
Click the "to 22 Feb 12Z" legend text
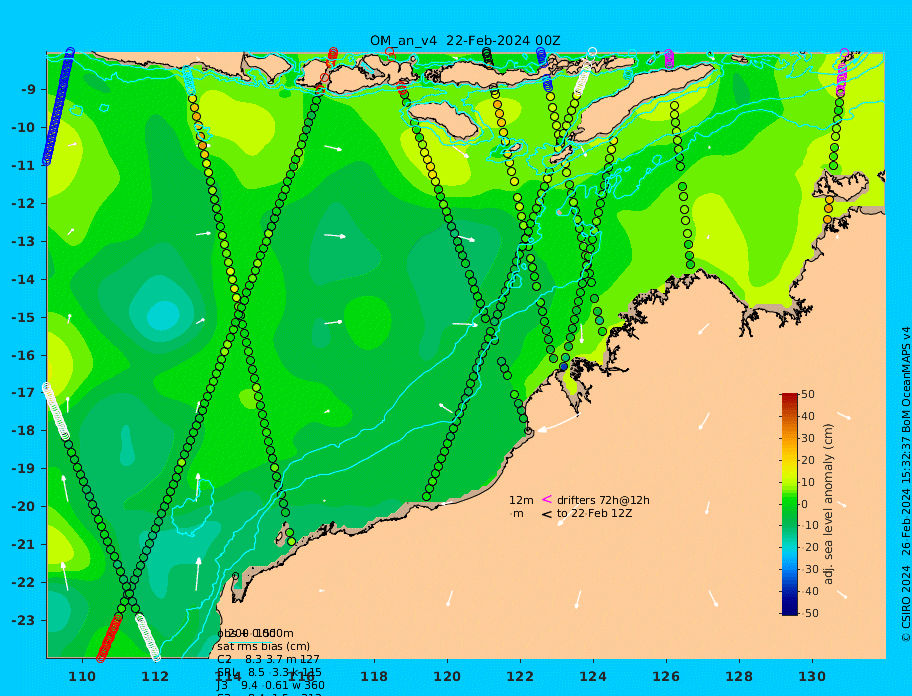(594, 513)
